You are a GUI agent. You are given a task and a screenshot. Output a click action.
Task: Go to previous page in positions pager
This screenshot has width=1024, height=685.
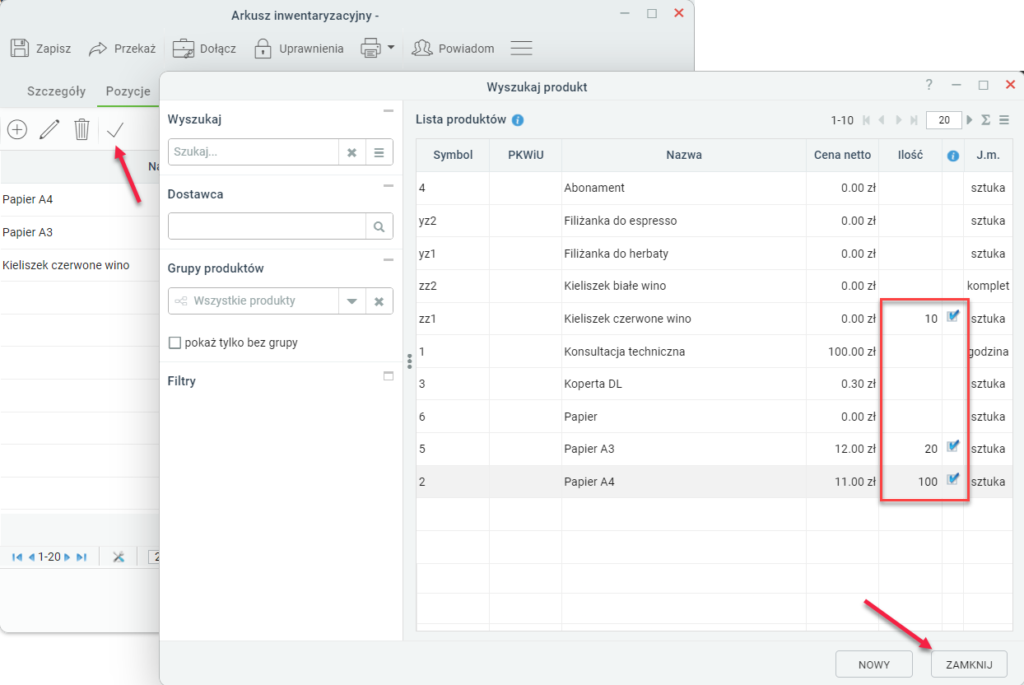pyautogui.click(x=31, y=557)
